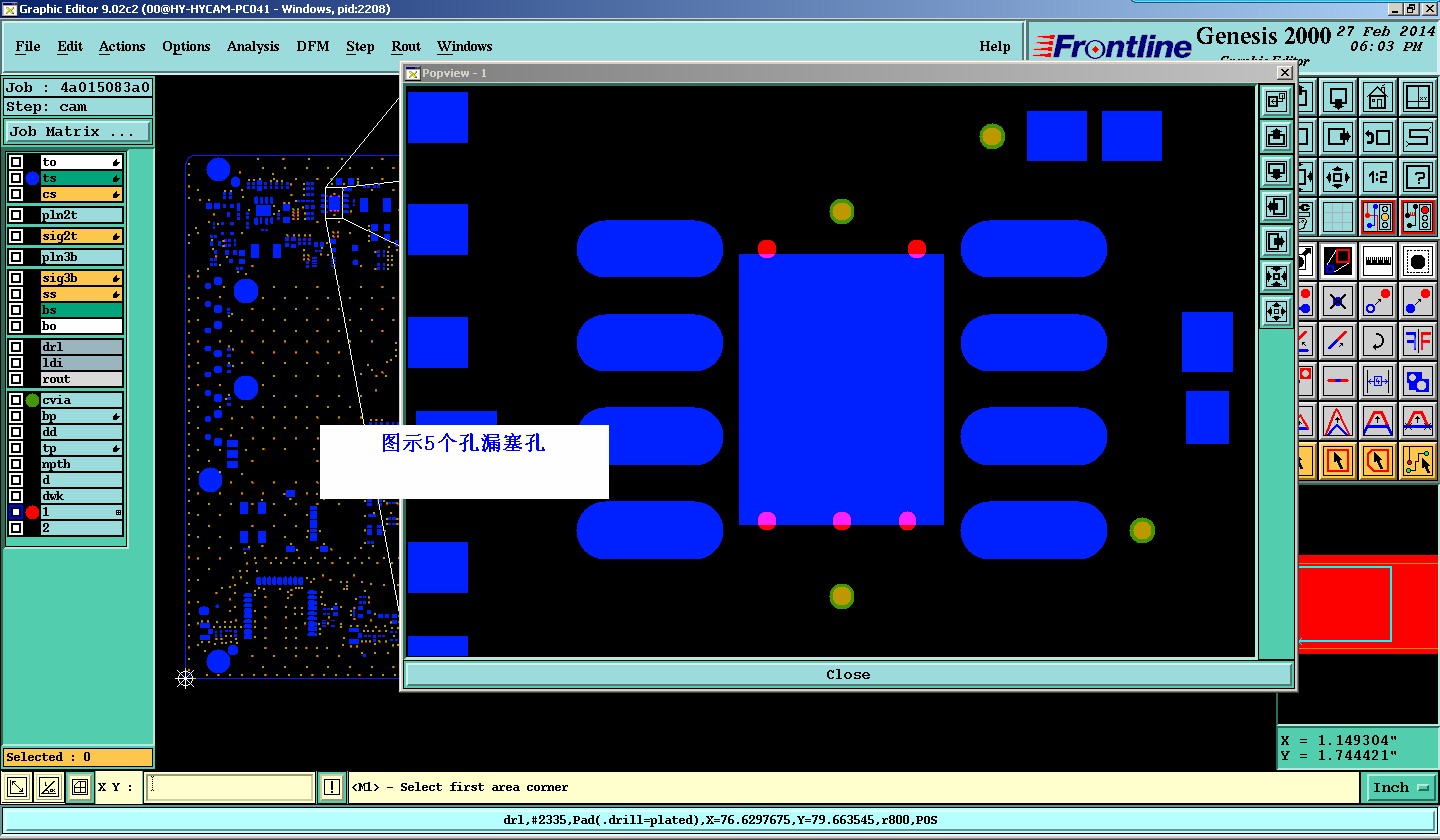The width and height of the screenshot is (1440, 840).
Task: Open the Inch units dropdown
Action: 1400,787
